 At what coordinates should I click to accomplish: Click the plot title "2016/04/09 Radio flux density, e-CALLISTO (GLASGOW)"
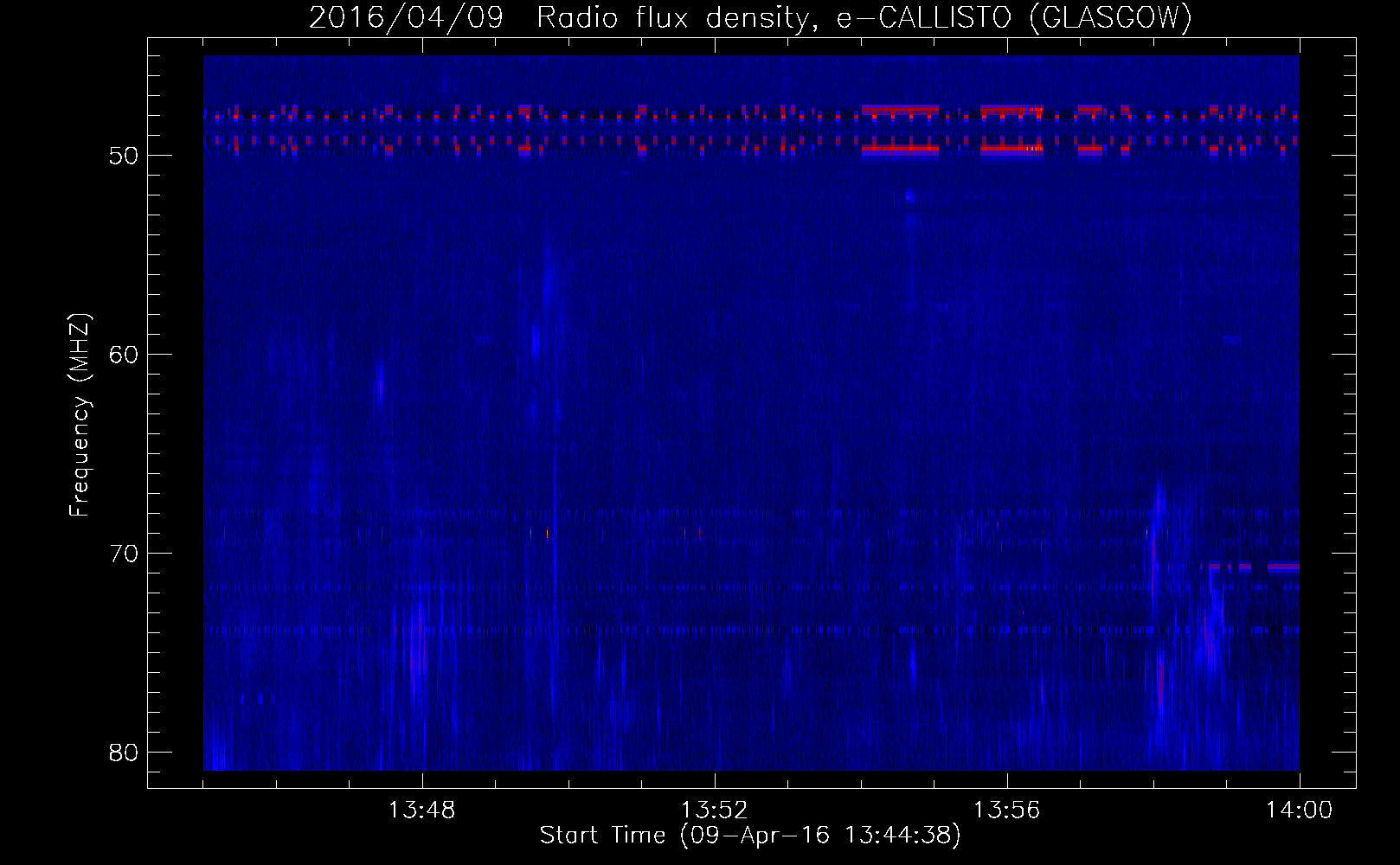point(750,17)
